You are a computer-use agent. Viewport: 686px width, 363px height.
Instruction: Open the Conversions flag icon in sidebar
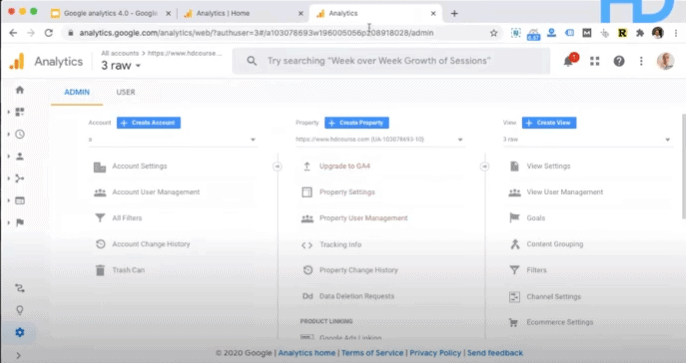point(20,223)
